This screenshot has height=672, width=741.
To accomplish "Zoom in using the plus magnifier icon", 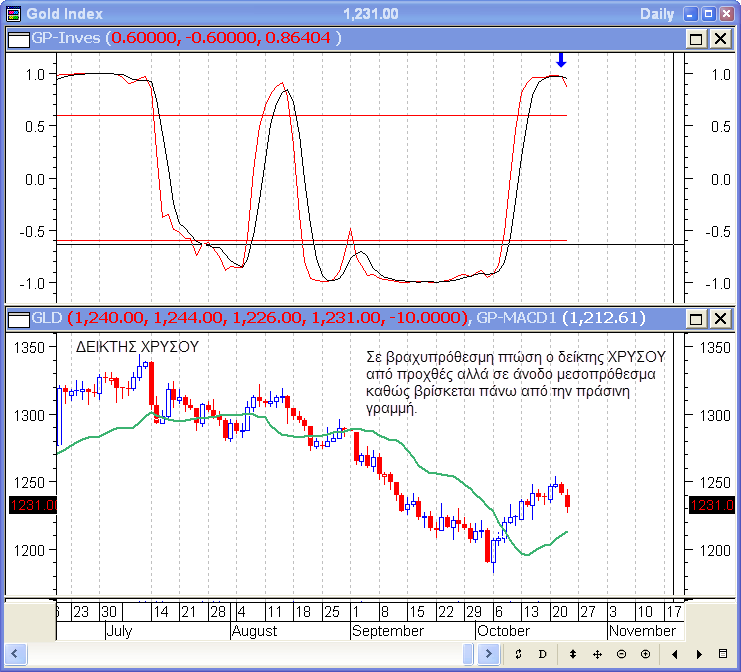I will click(645, 654).
